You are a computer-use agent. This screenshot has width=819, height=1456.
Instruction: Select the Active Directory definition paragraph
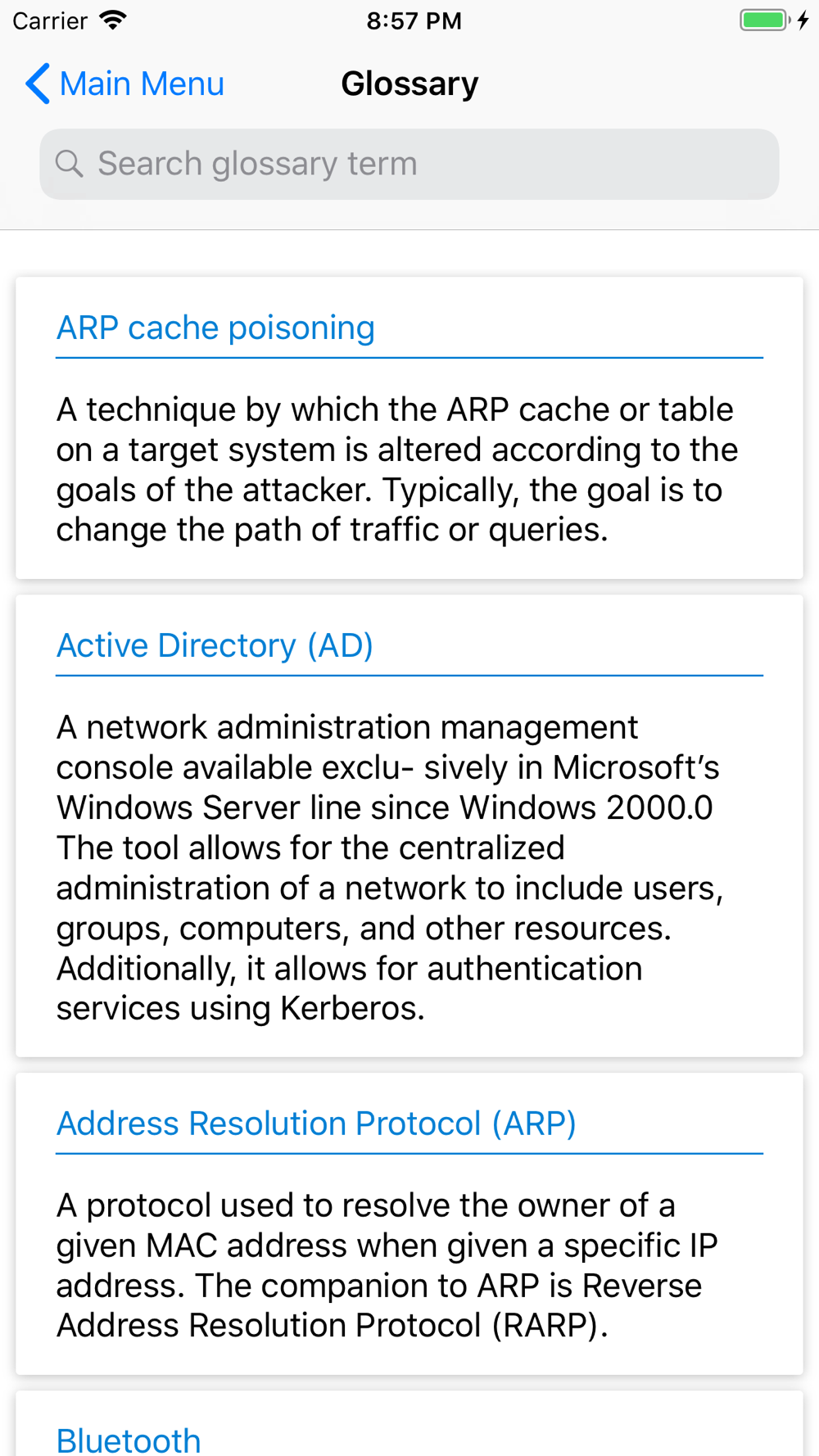(390, 867)
